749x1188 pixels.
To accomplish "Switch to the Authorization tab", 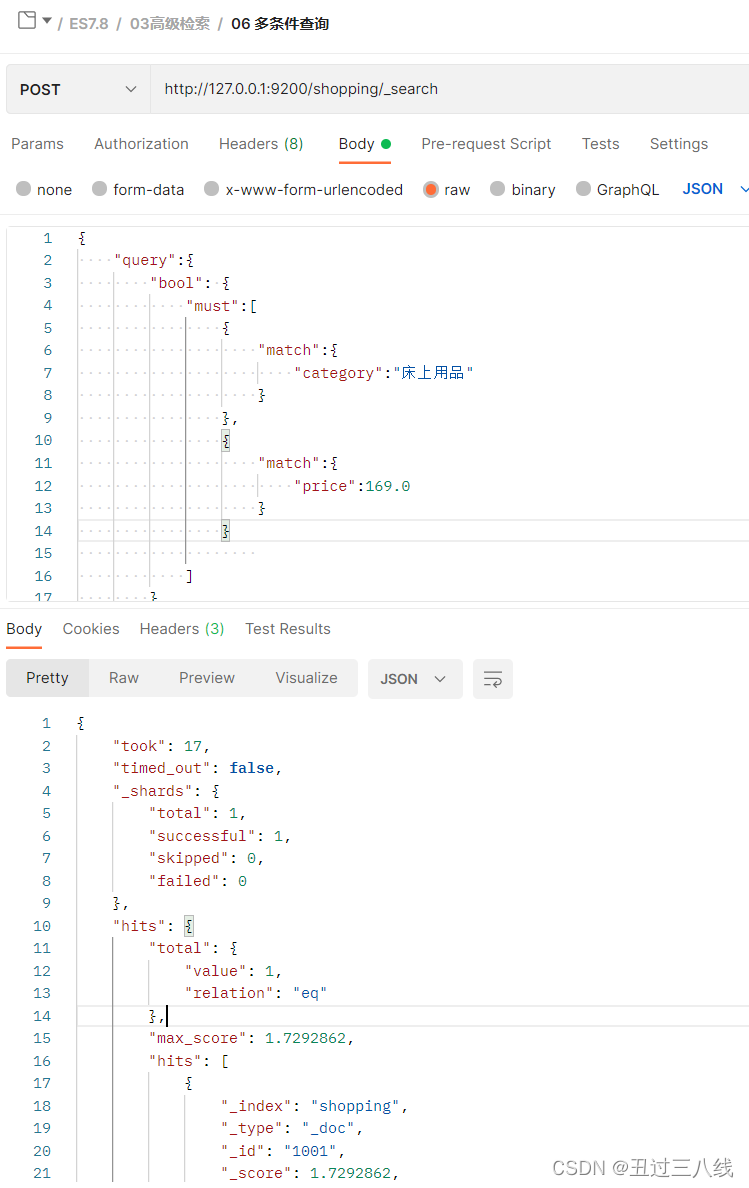I will click(142, 144).
